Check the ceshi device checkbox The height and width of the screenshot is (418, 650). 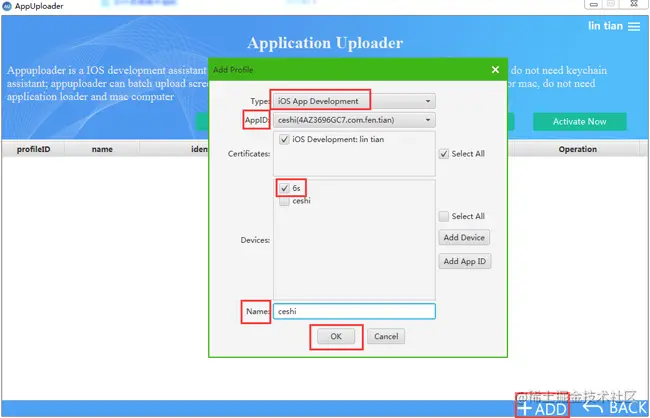click(x=284, y=201)
